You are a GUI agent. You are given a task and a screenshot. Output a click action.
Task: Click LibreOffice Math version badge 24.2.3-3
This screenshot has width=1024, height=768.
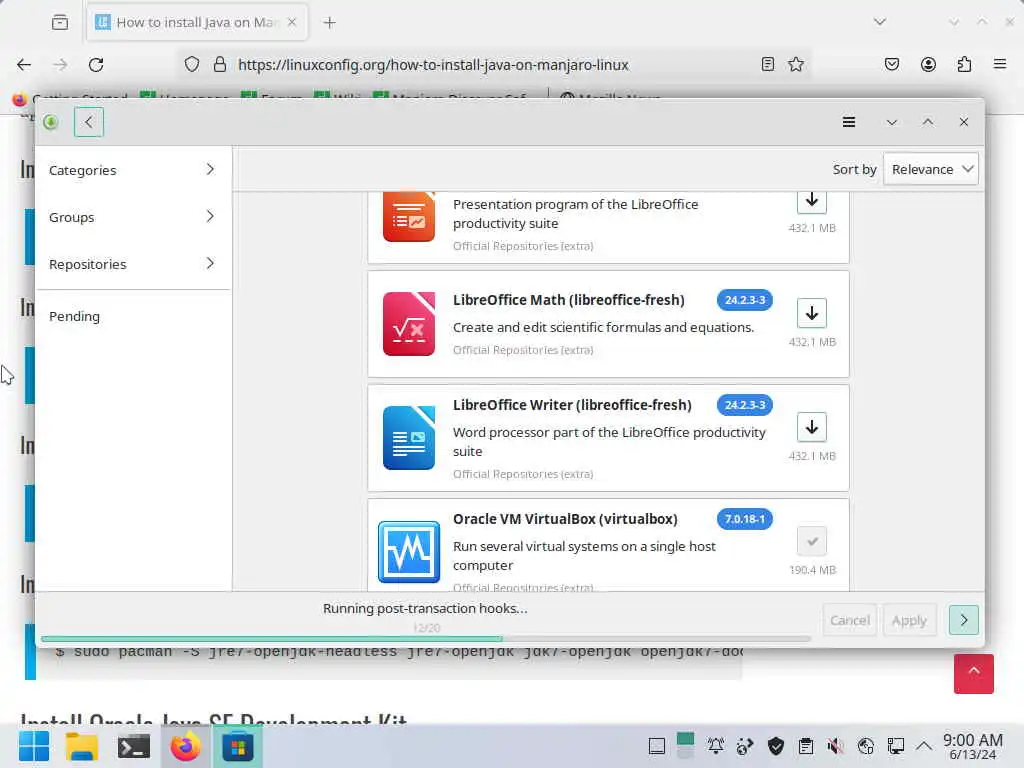click(x=744, y=300)
